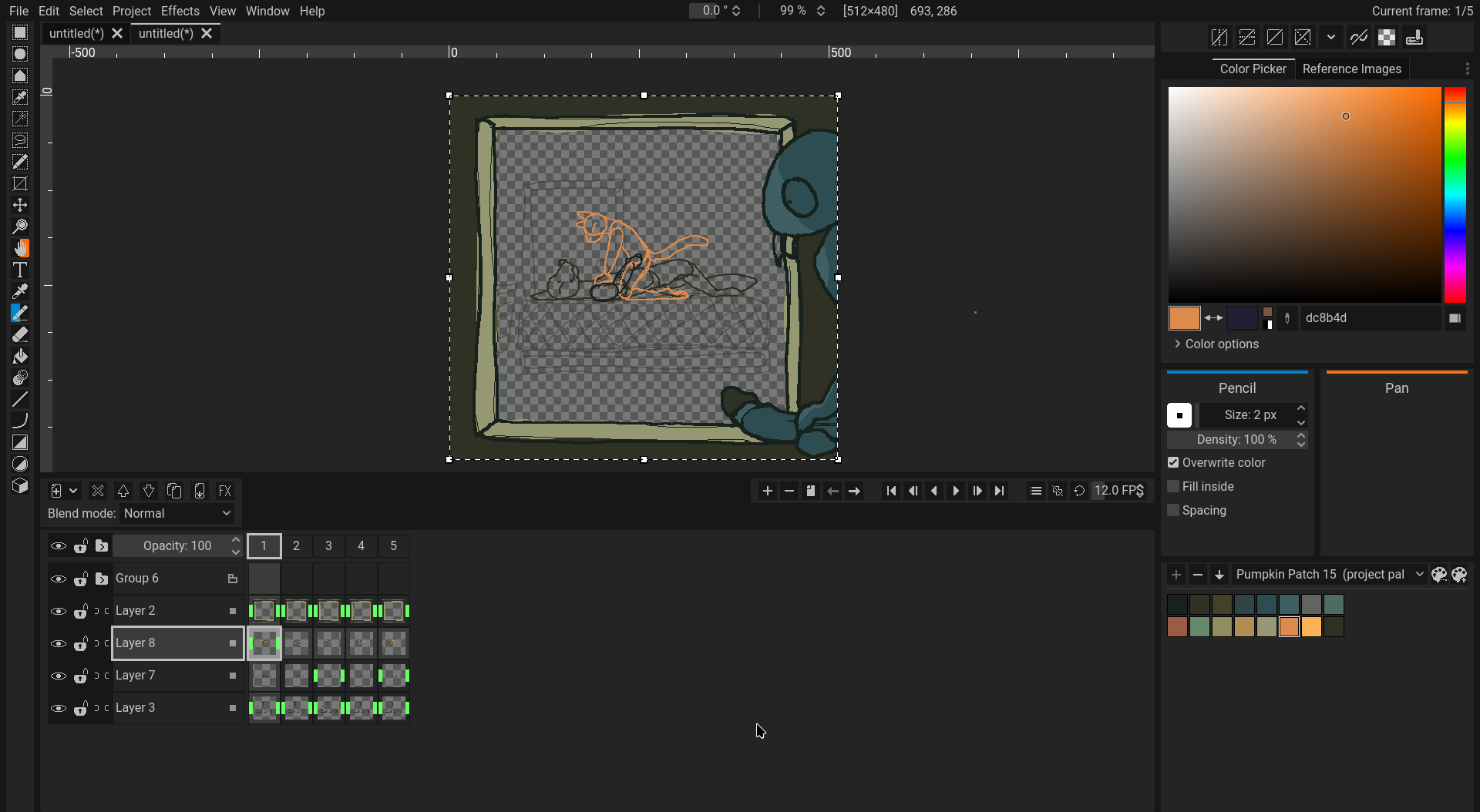The image size is (1480, 812).
Task: Select the Line tool
Action: click(x=20, y=399)
